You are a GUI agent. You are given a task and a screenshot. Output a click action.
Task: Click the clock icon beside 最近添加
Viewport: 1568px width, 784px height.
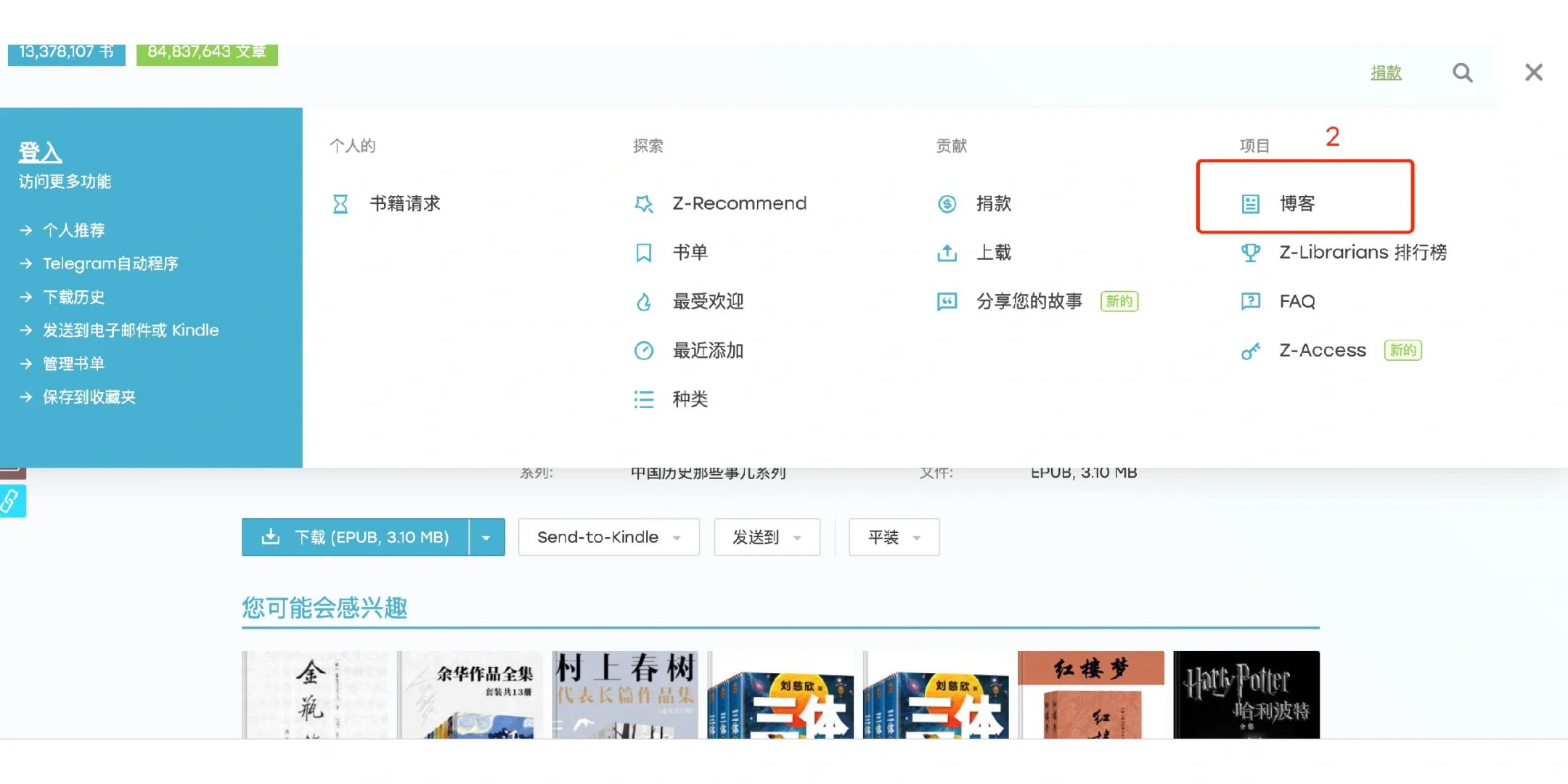coord(643,351)
